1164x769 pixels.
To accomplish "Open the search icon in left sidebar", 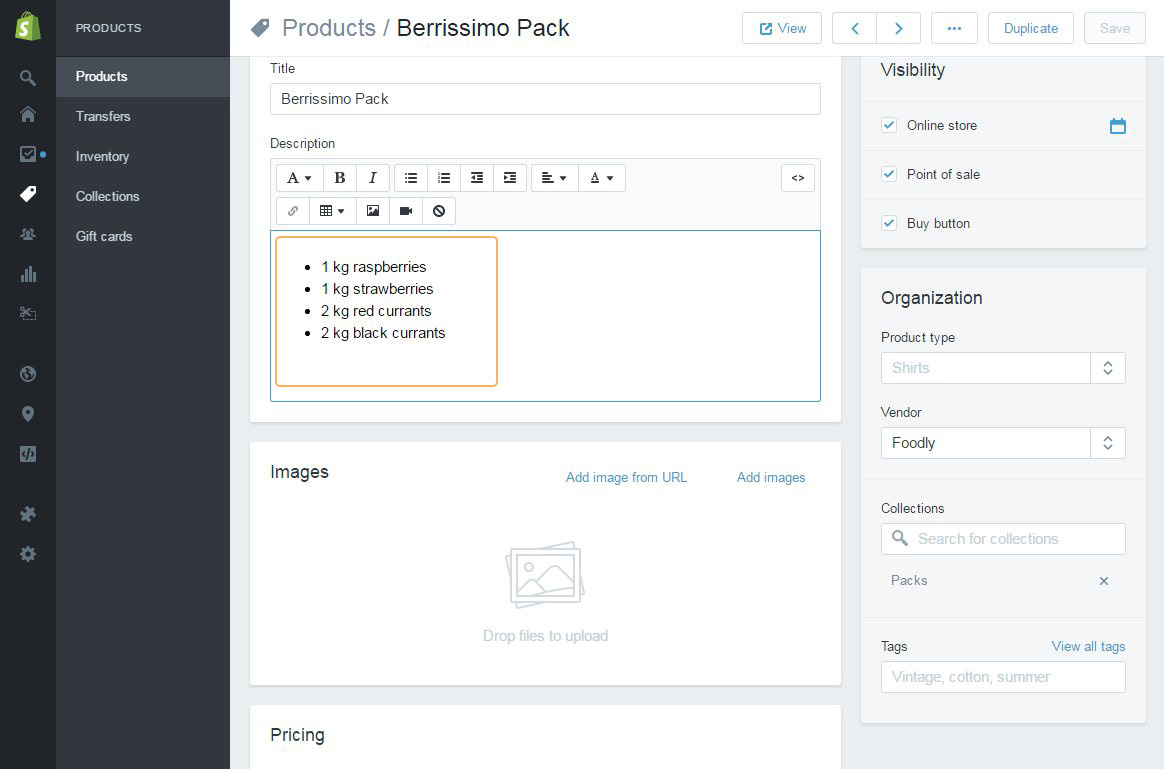I will (x=28, y=78).
